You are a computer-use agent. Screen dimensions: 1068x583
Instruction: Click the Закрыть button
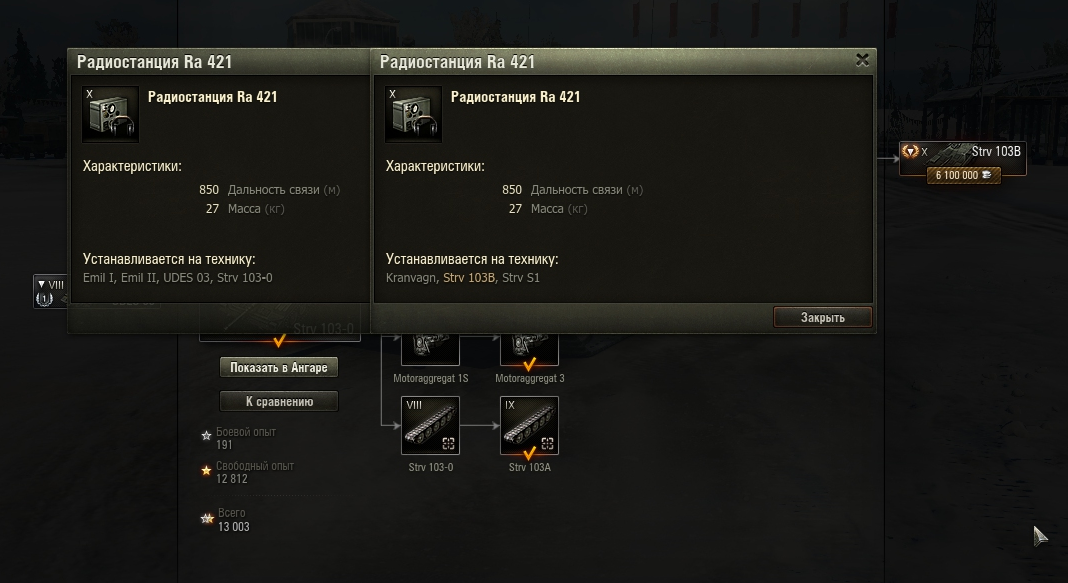[823, 317]
